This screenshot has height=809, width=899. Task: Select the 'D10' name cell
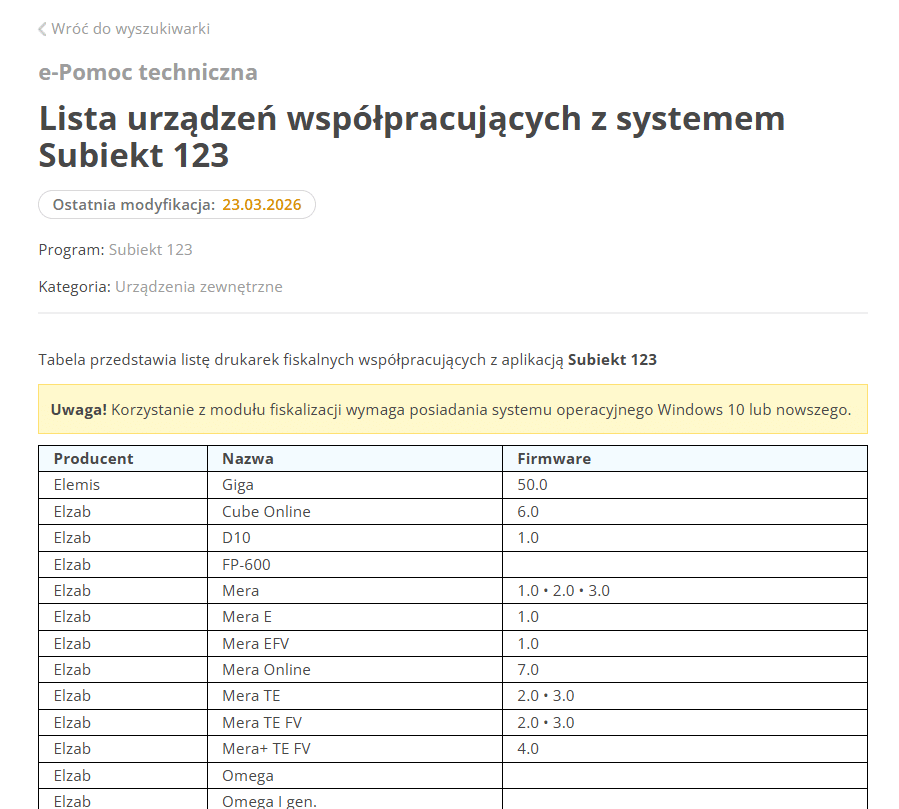[355, 538]
